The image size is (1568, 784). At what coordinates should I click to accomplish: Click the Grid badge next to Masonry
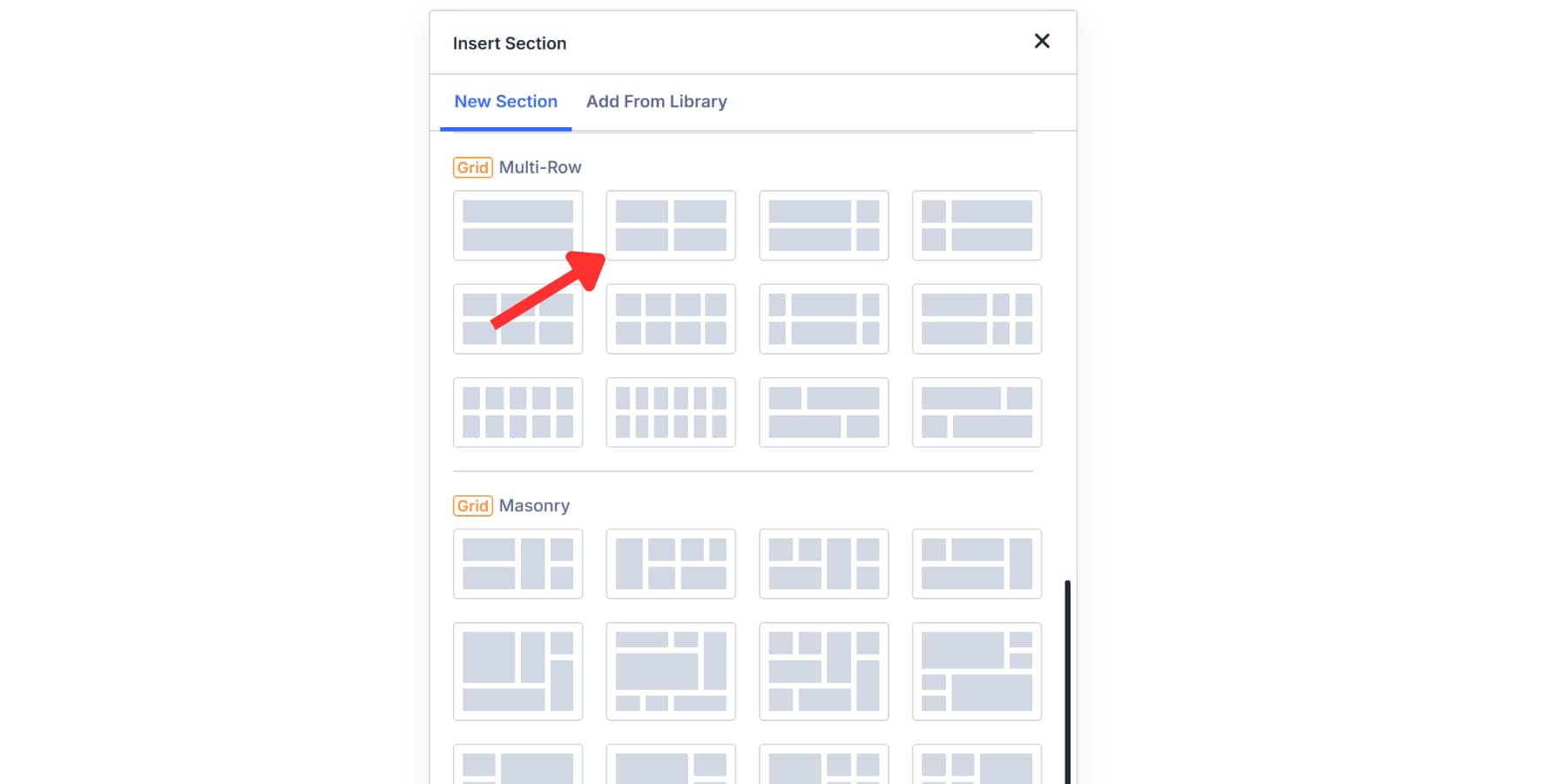point(473,505)
